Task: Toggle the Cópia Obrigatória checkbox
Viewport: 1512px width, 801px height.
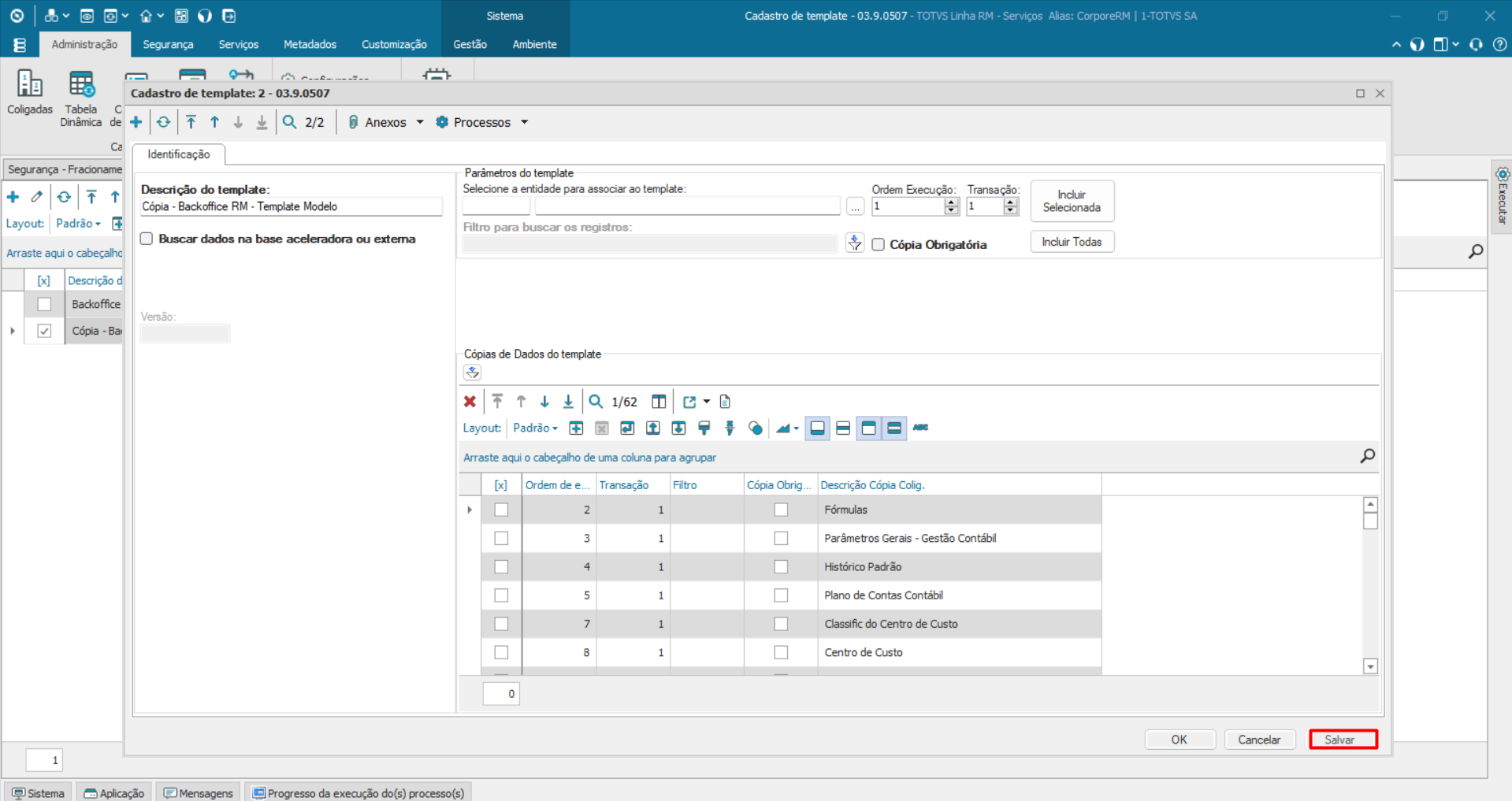Action: (x=878, y=245)
